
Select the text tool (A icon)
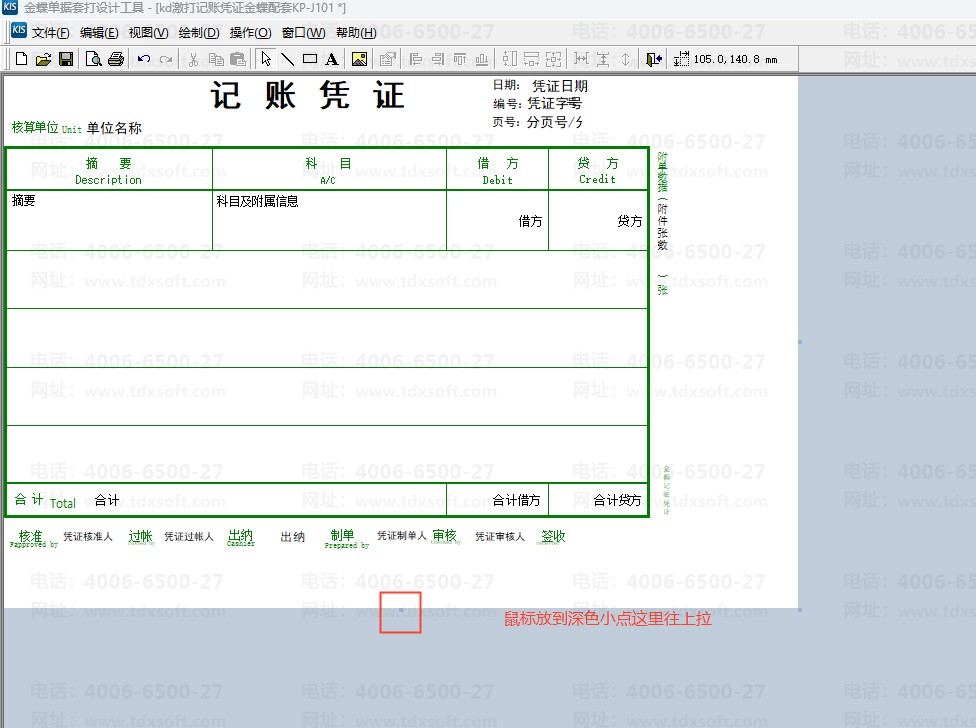pos(331,59)
